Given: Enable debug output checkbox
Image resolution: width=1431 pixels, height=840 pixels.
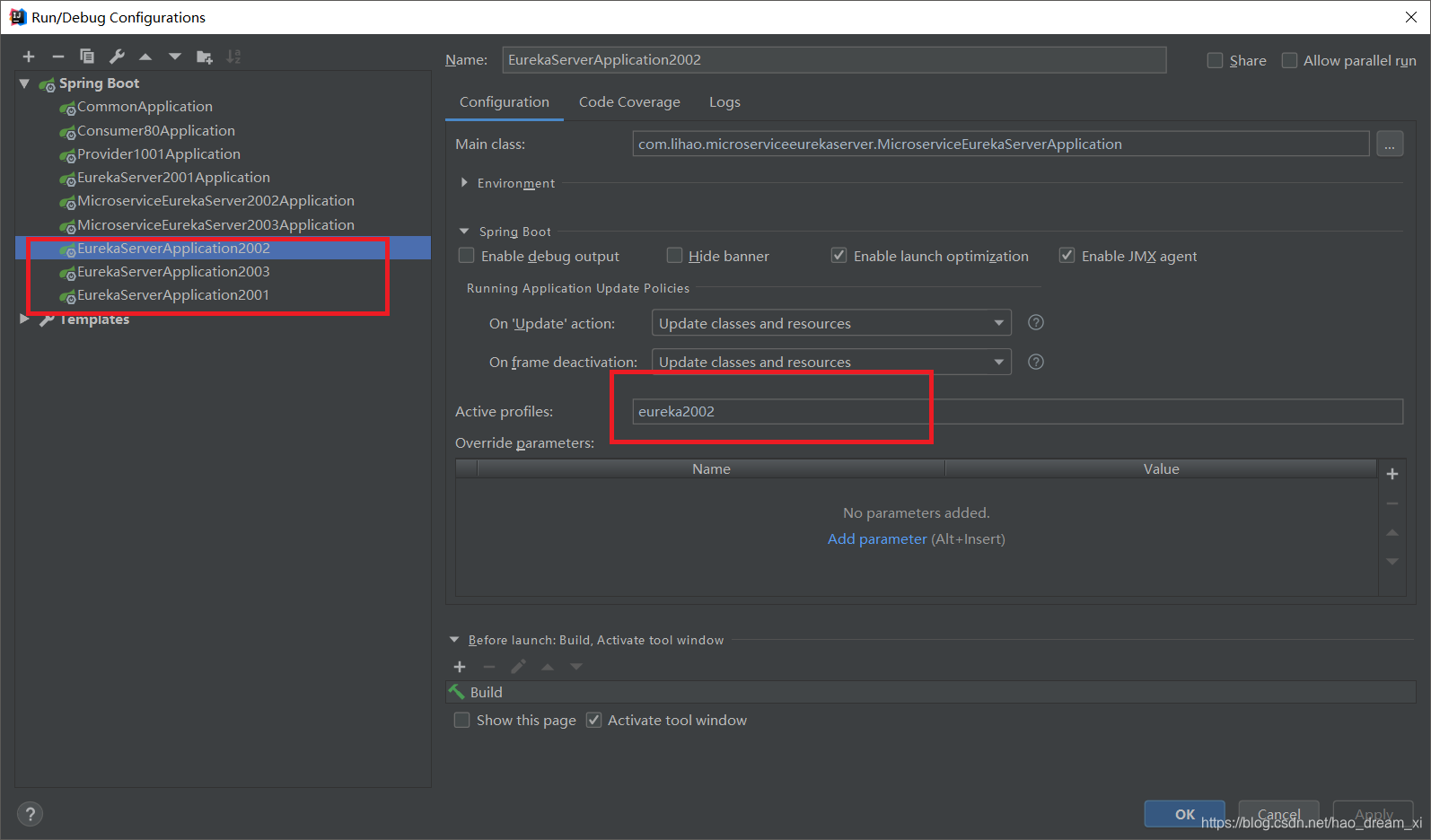Looking at the screenshot, I should (x=466, y=256).
